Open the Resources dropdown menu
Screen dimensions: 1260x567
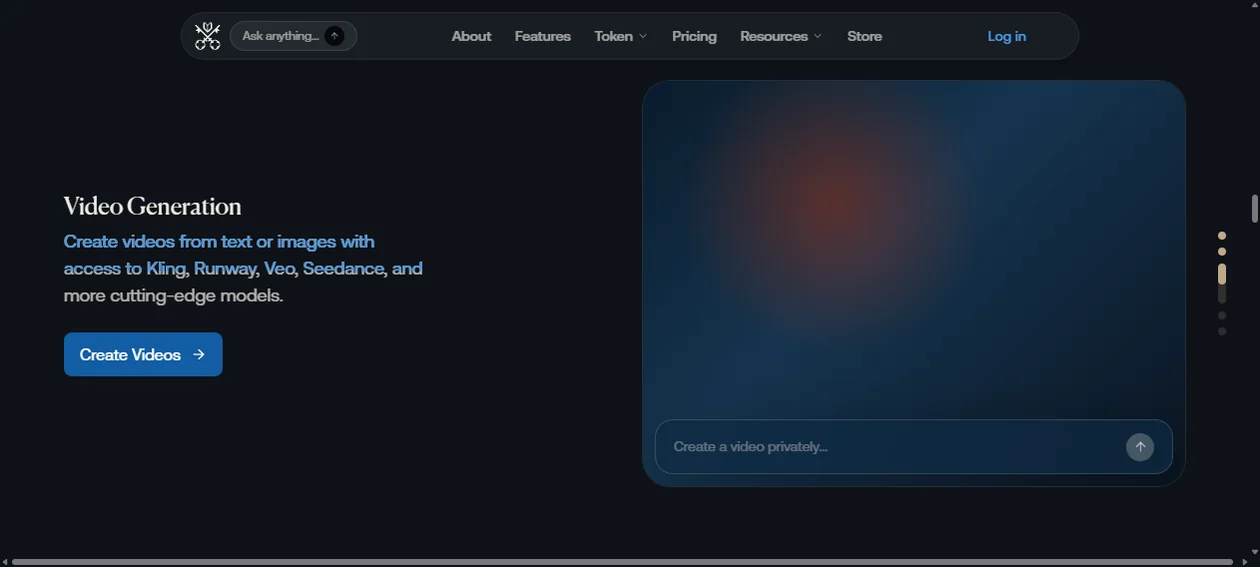(x=781, y=36)
